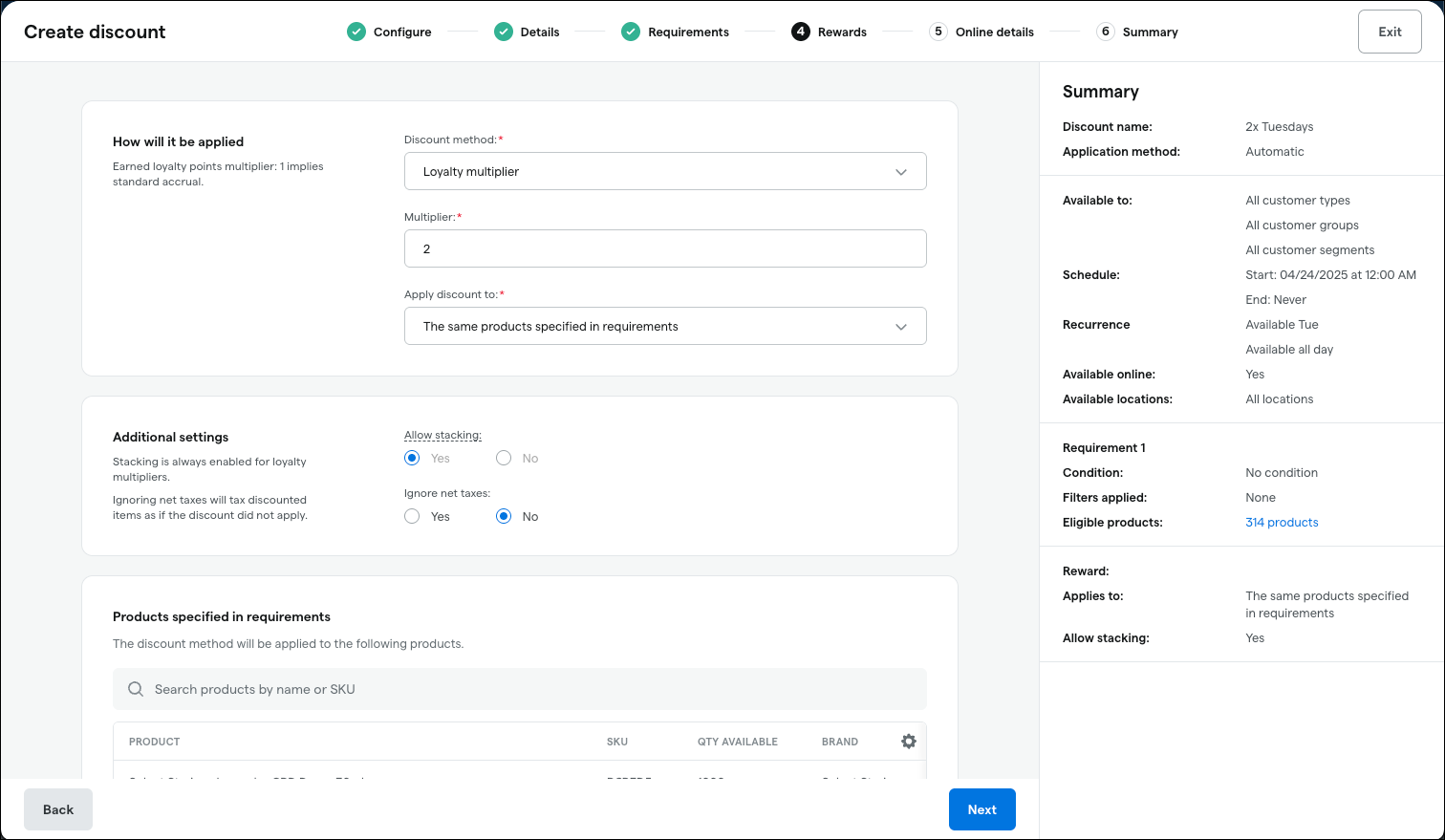Click the QTY AVAILABLE column header

click(x=738, y=742)
